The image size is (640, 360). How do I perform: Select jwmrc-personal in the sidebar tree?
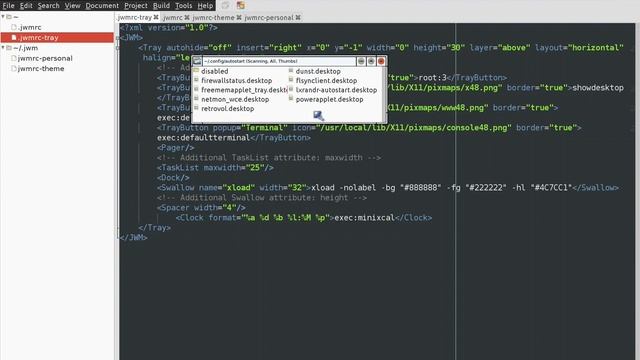tap(45, 58)
